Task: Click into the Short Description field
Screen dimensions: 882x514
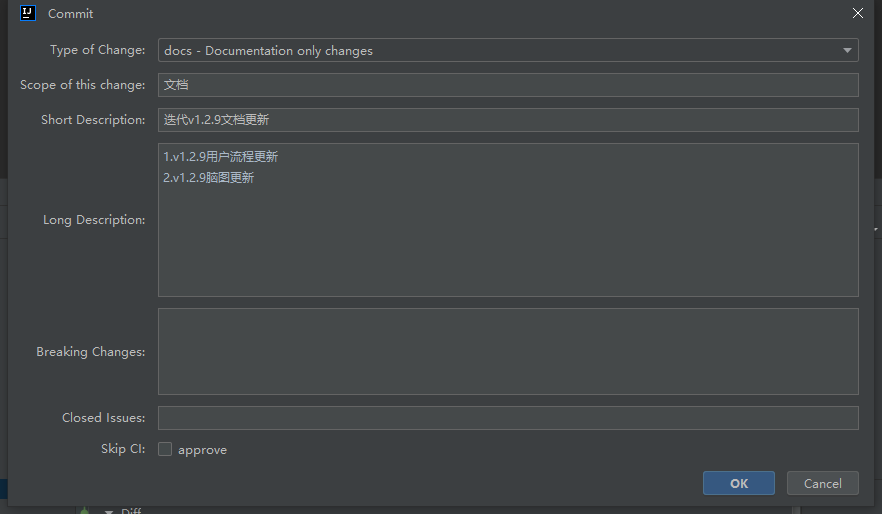Action: coord(508,120)
